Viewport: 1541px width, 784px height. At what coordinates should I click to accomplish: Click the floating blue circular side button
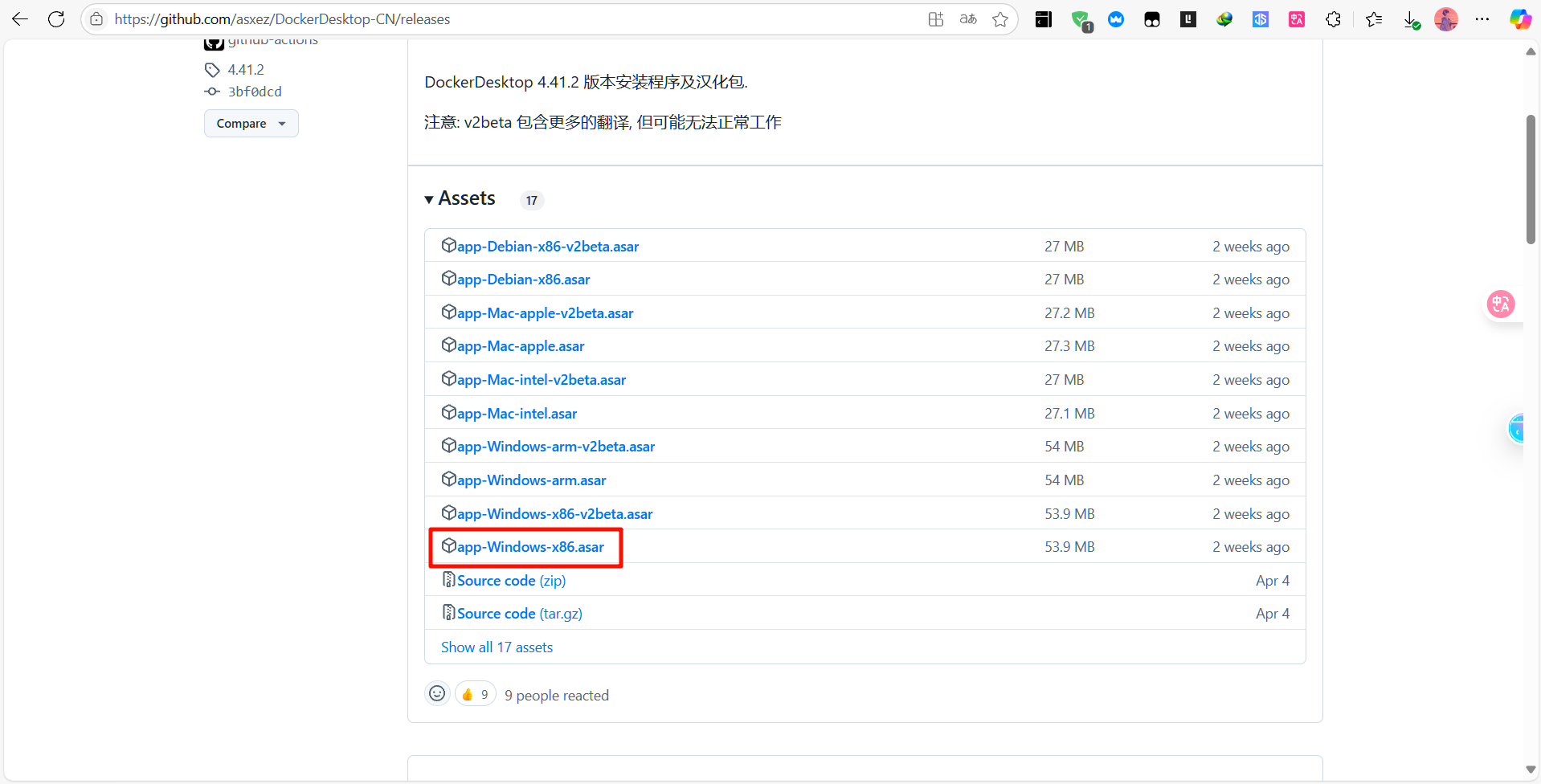(1517, 429)
